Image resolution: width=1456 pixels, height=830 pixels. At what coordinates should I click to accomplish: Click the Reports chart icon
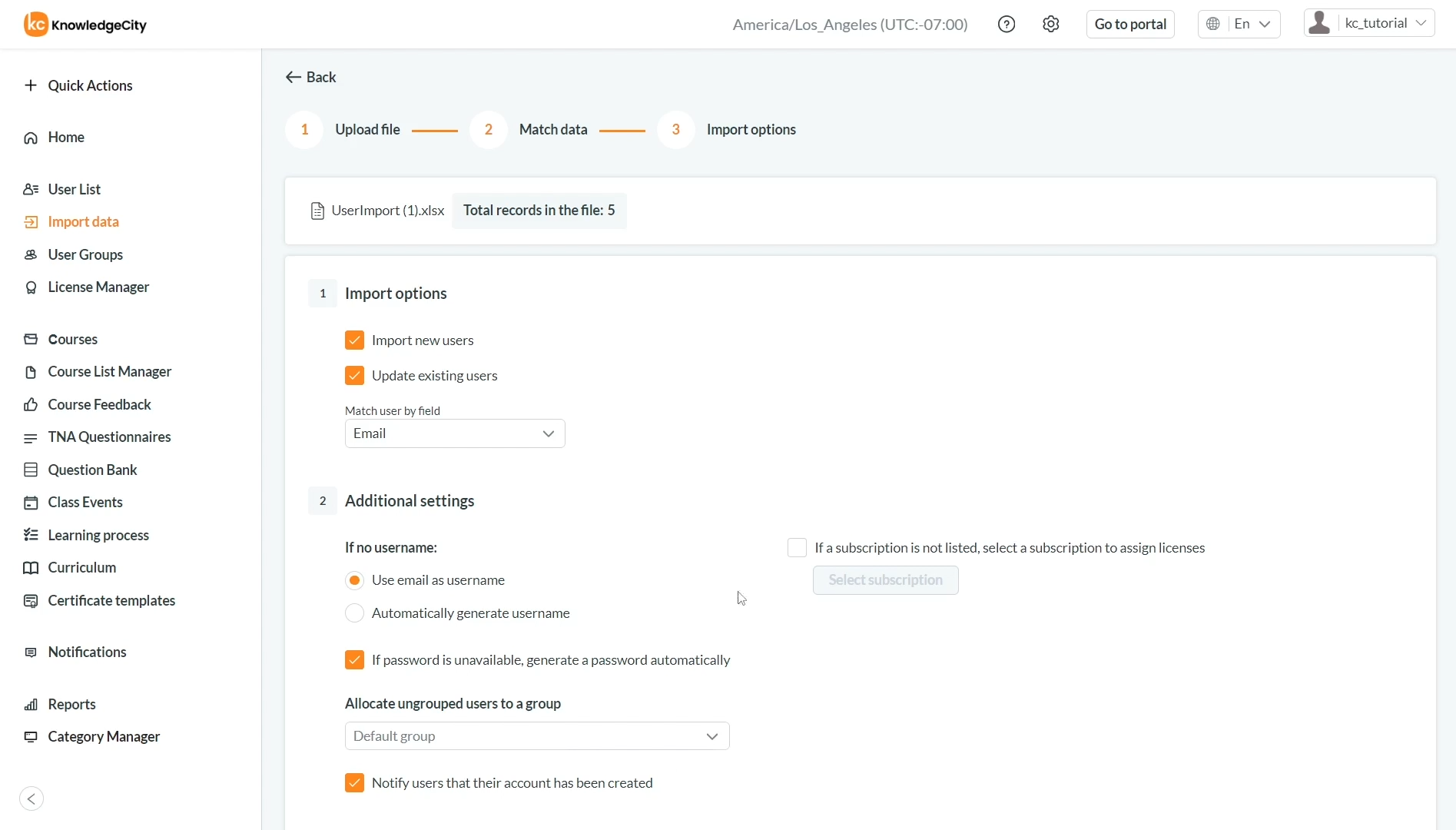[x=31, y=705]
